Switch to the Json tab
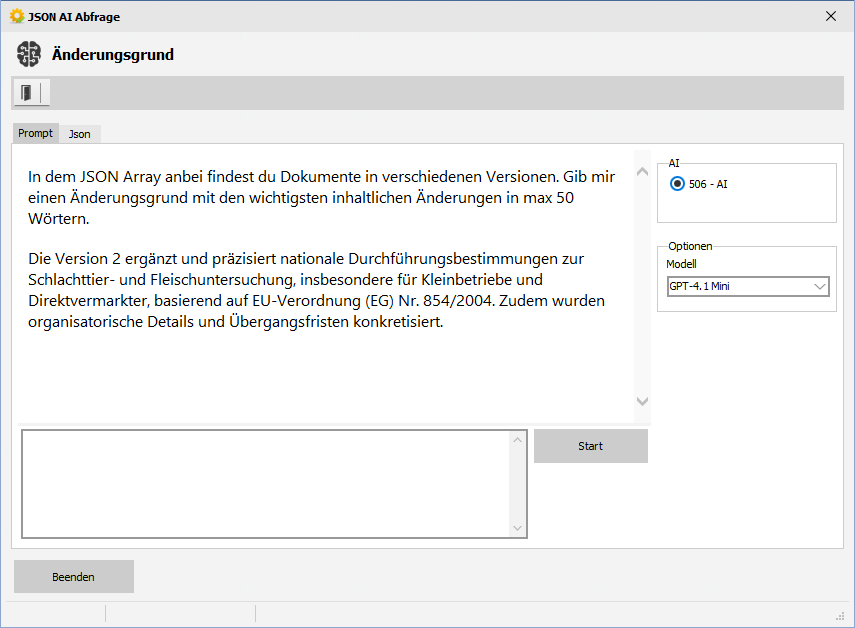This screenshot has height=628, width=855. pyautogui.click(x=80, y=134)
